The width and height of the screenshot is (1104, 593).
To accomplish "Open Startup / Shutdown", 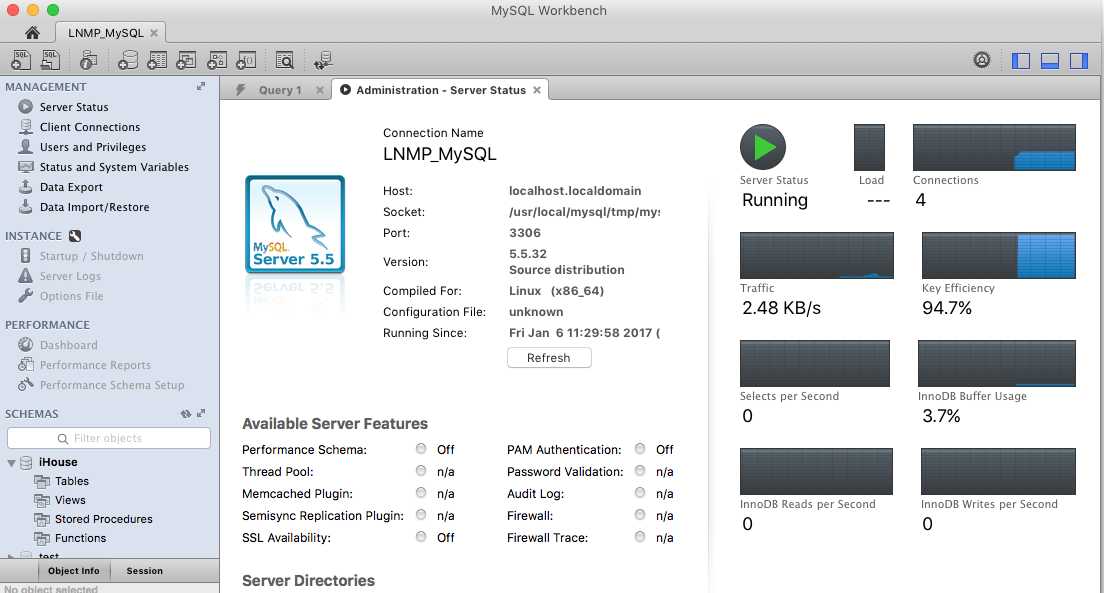I will click(x=91, y=256).
